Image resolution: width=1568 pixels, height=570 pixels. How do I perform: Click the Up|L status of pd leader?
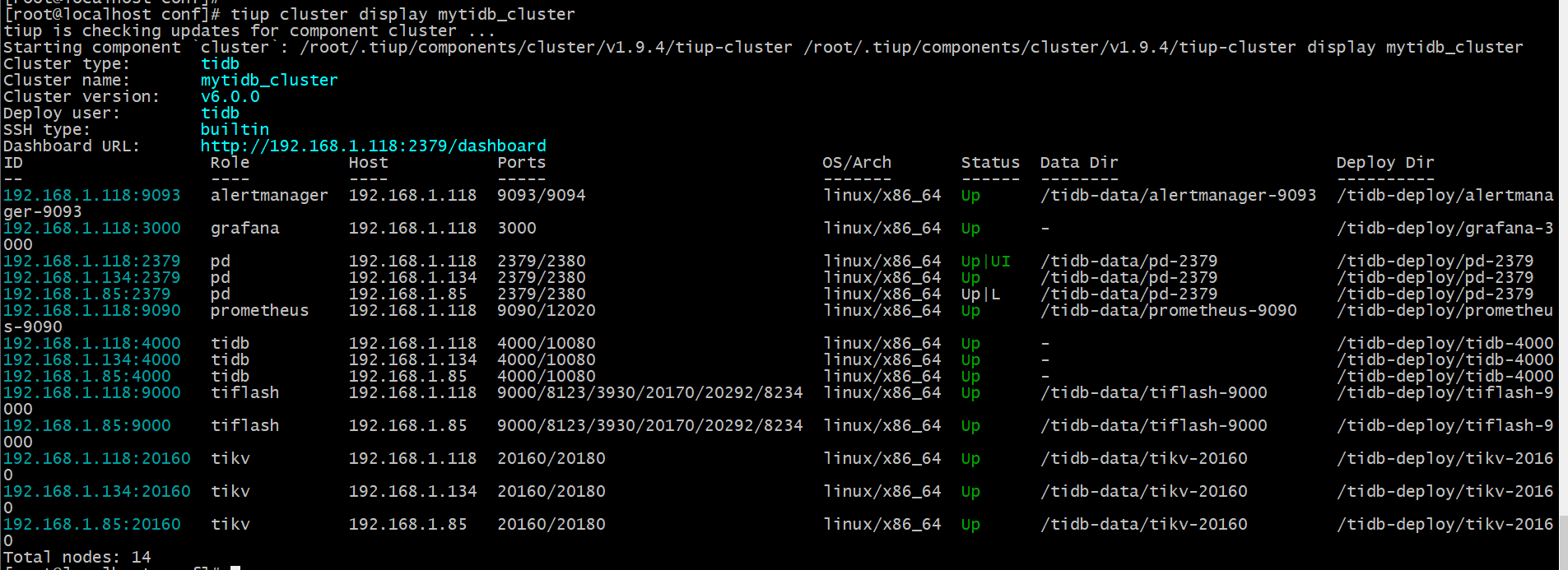pos(980,294)
